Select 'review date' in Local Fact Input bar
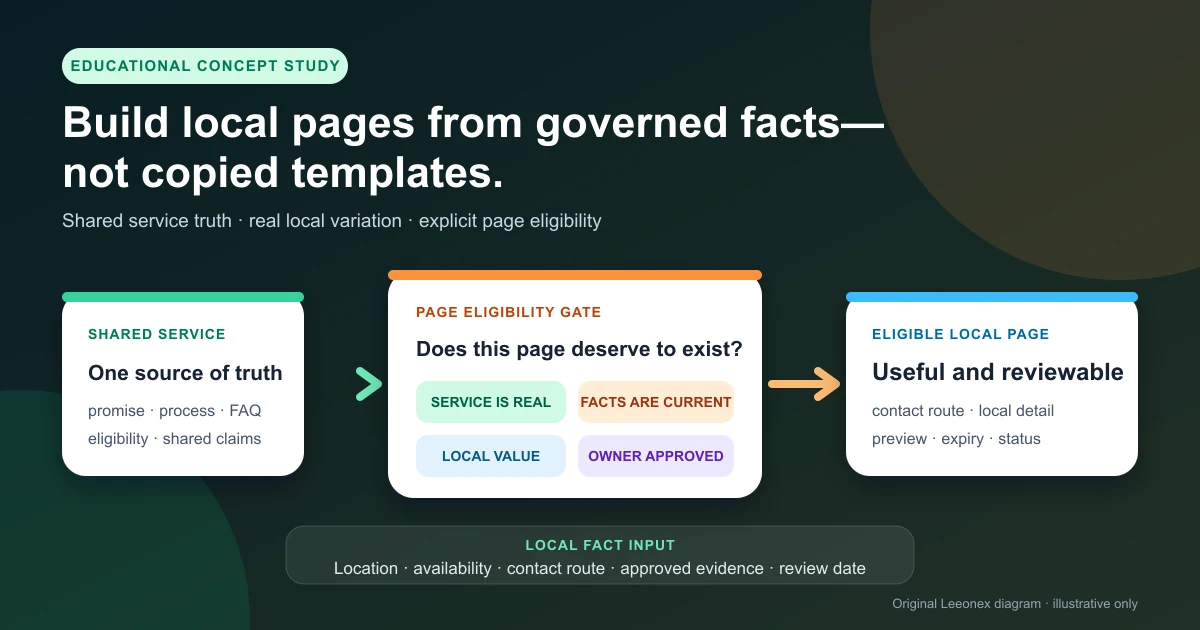Screen dimensions: 1200x630 coord(822,568)
